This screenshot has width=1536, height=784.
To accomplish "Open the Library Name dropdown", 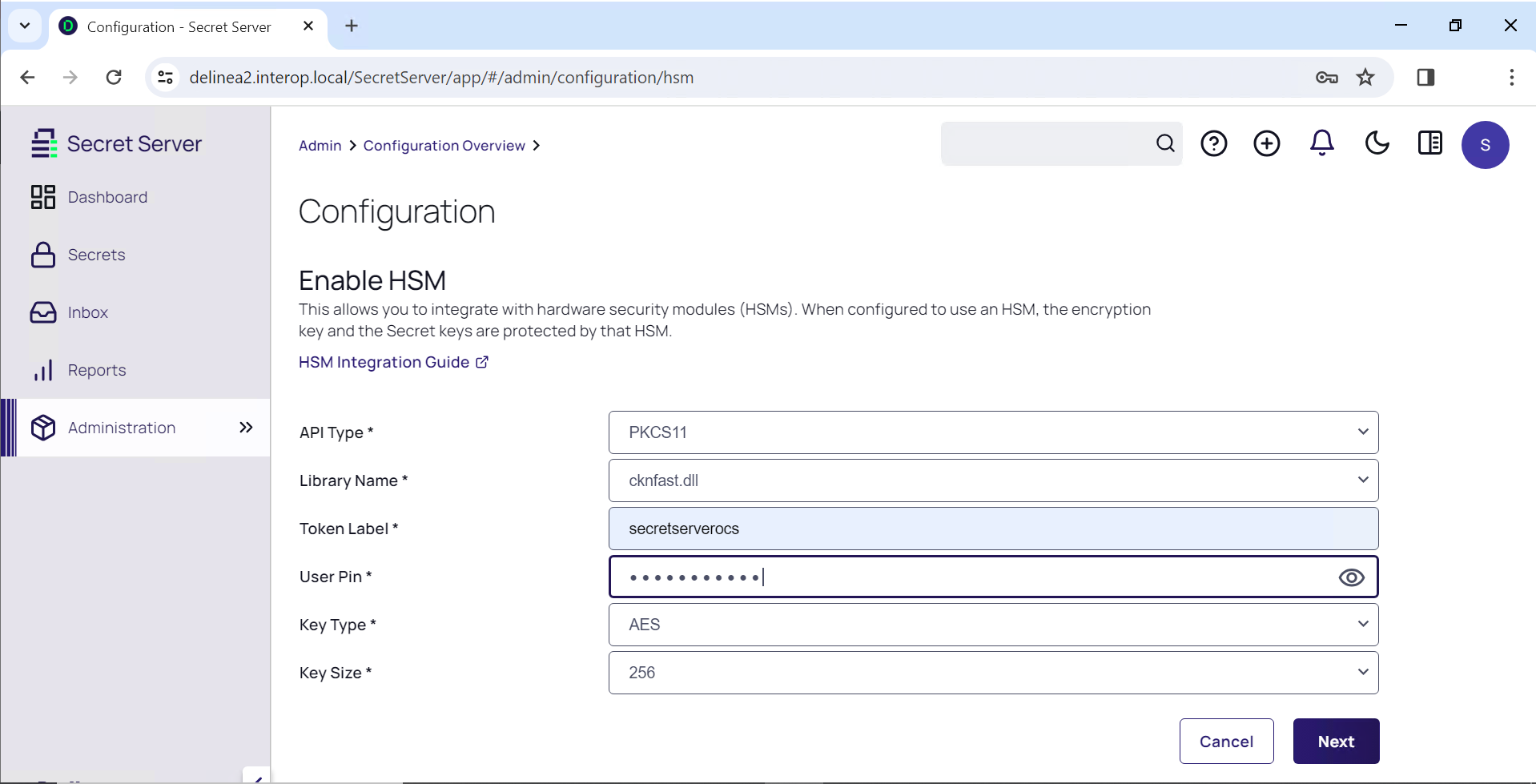I will tap(993, 480).
